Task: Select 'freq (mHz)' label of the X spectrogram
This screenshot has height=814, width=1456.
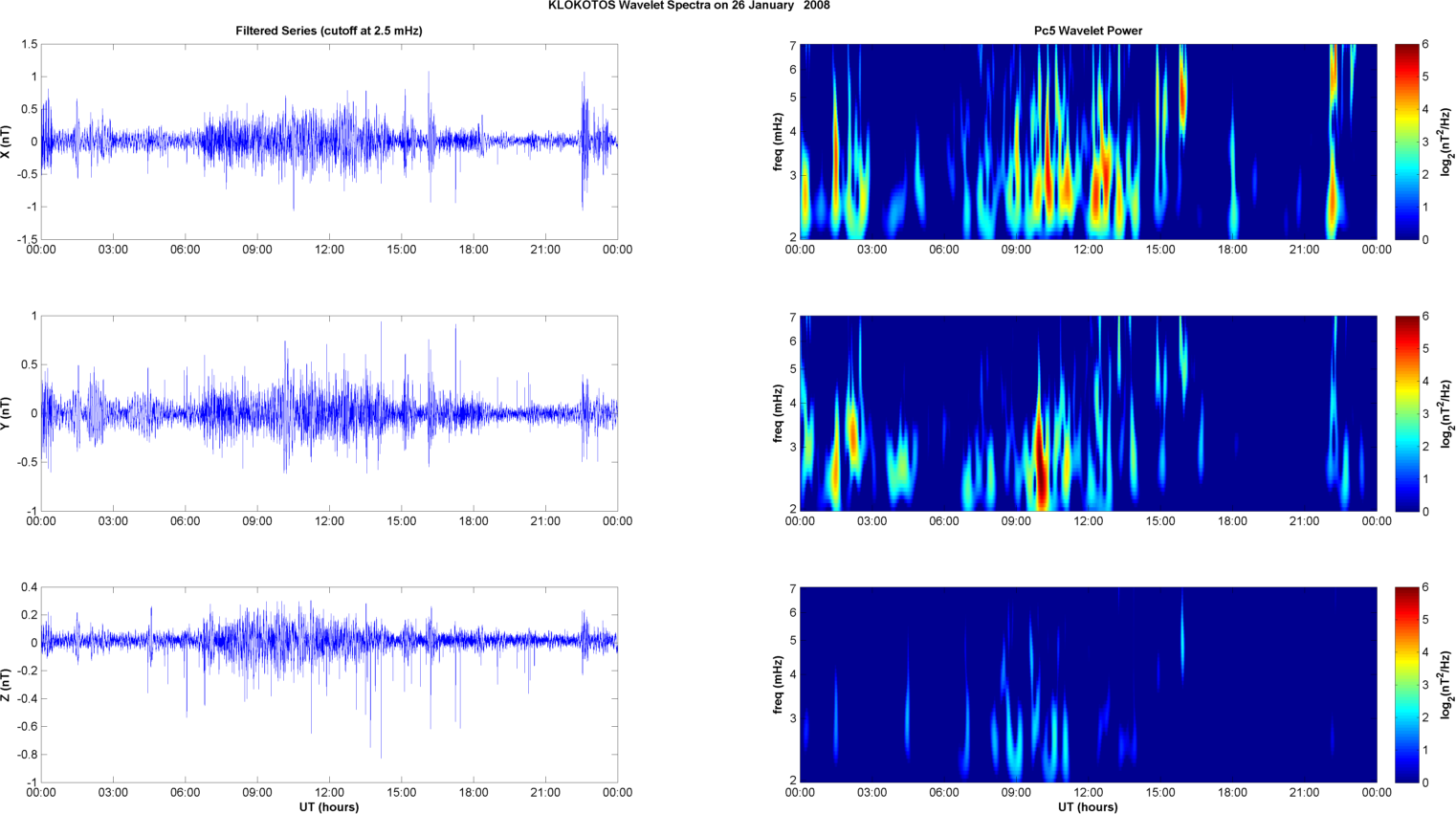Action: 779,142
